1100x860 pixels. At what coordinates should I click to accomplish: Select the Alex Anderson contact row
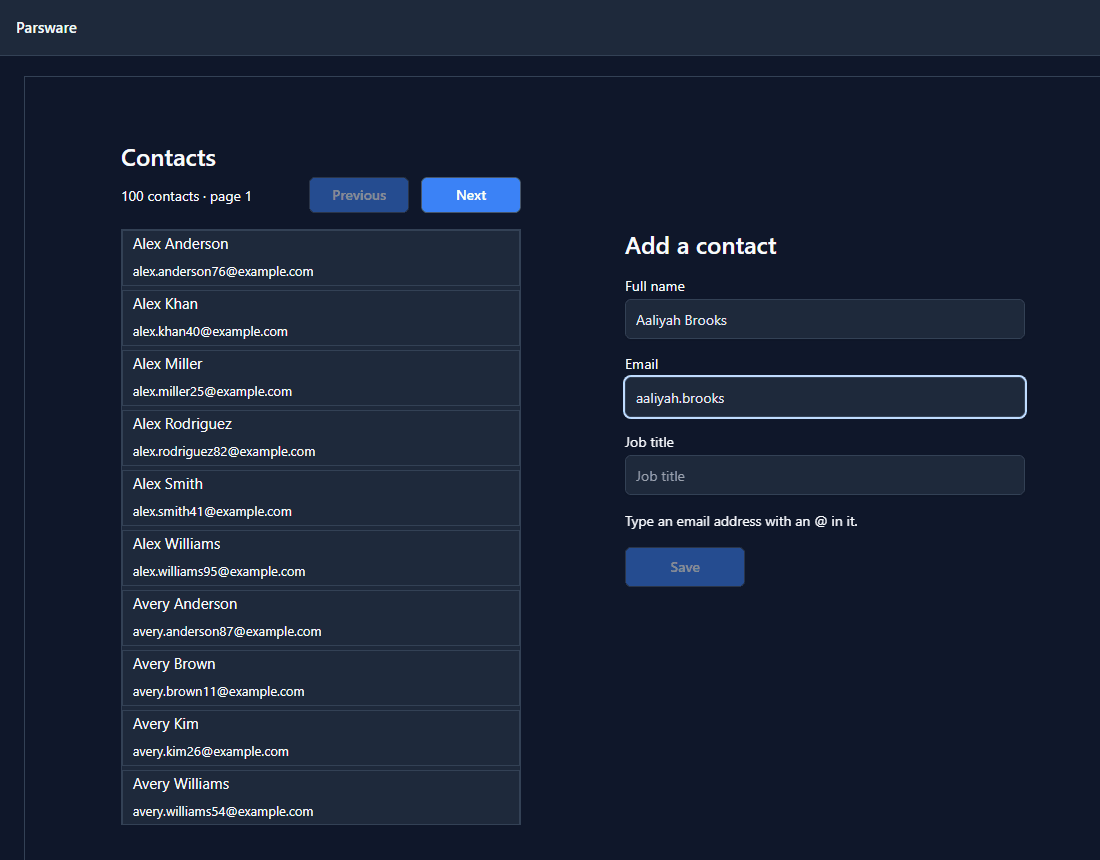tap(321, 257)
